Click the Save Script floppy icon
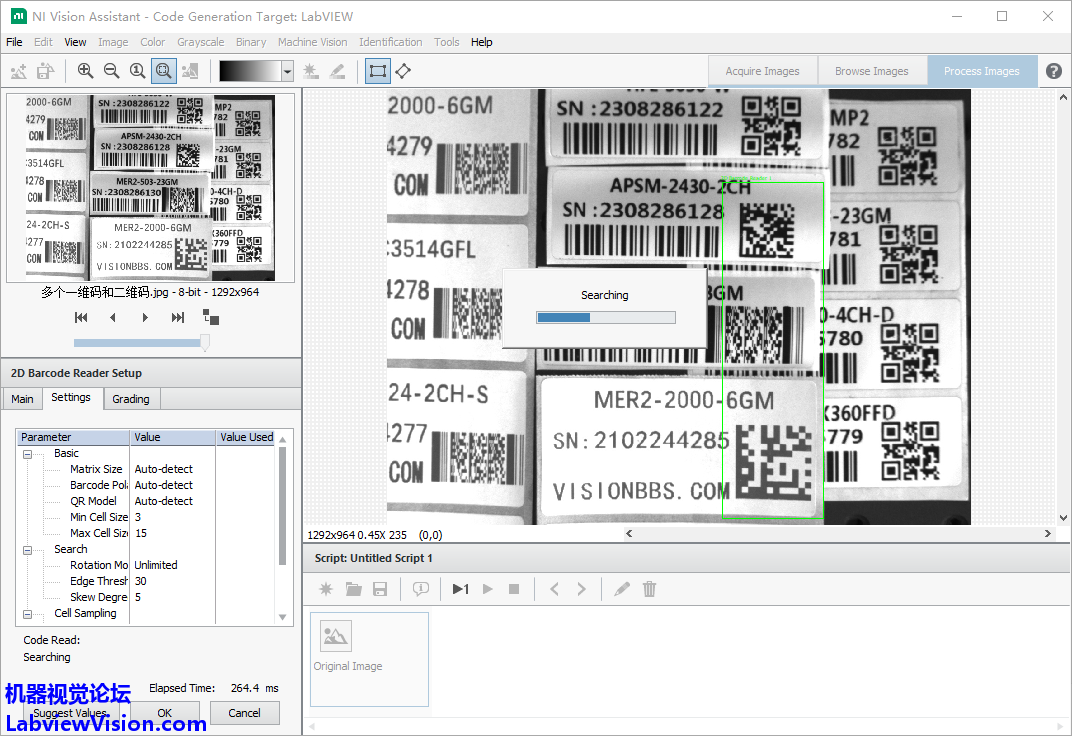This screenshot has width=1072, height=736. point(380,589)
